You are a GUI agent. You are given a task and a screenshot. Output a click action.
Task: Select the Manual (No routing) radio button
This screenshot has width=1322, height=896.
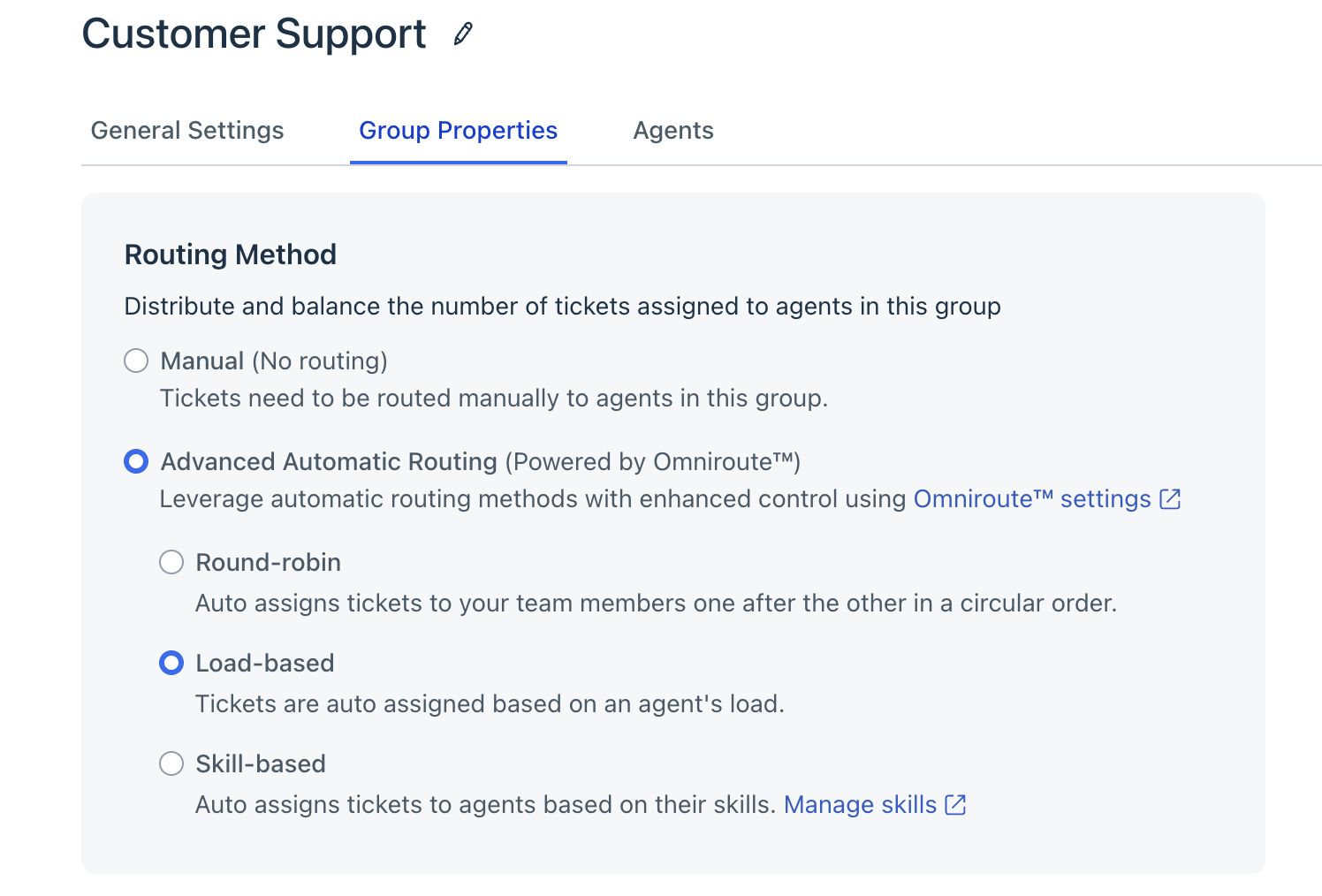click(x=136, y=361)
